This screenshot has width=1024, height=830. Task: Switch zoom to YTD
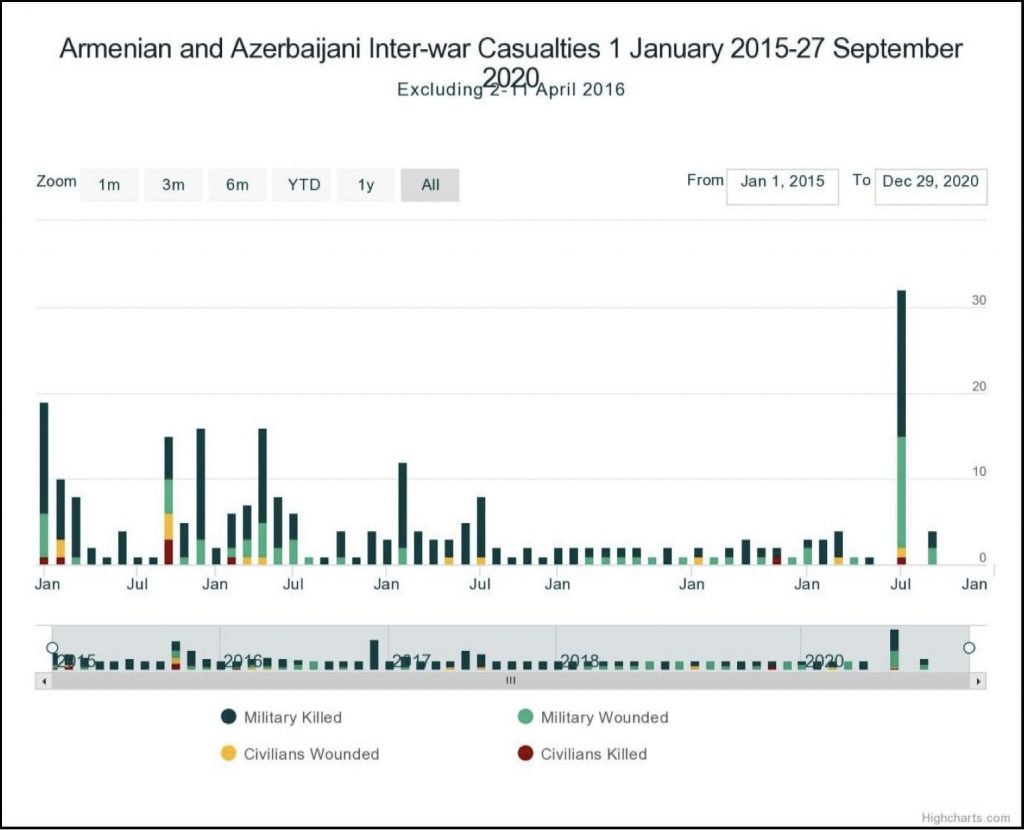(303, 185)
